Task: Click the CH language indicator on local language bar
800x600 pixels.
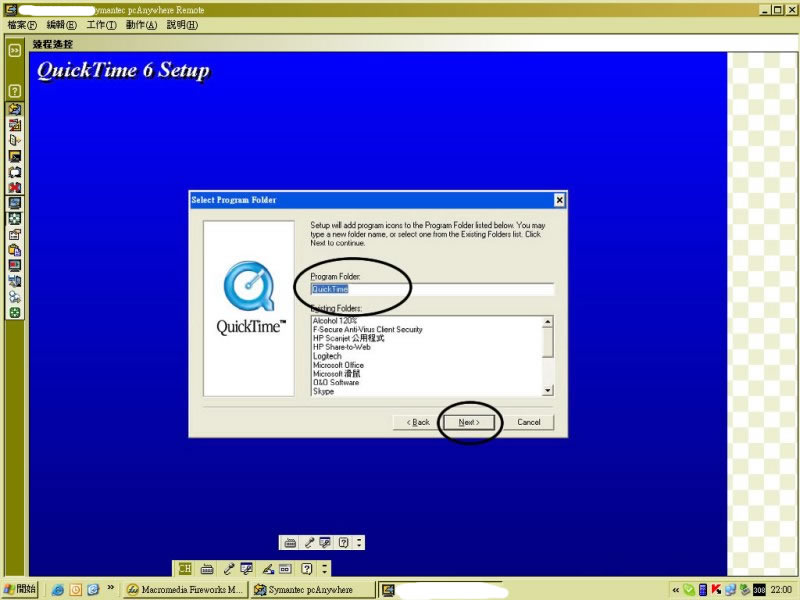Action: pos(185,568)
